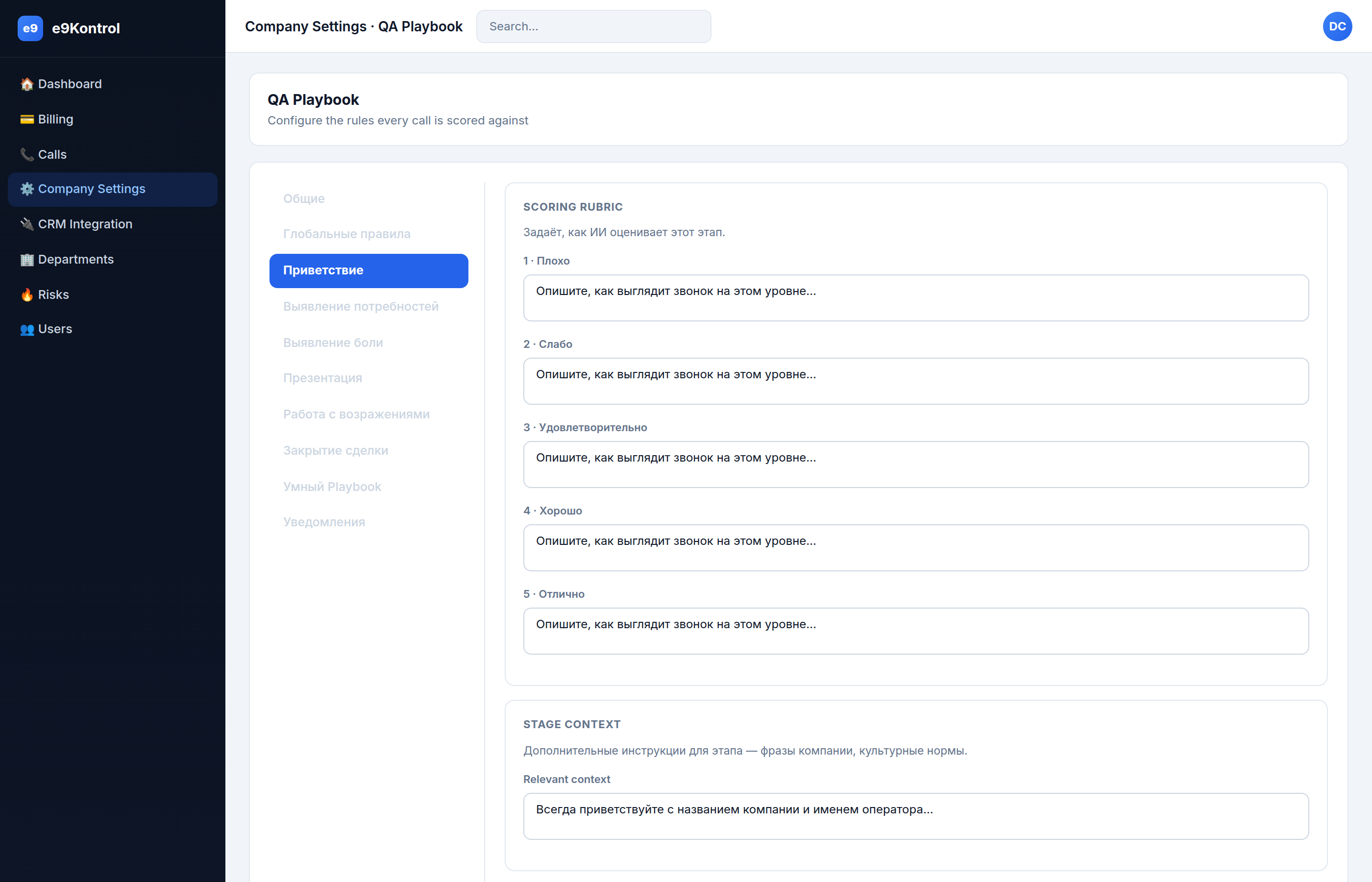Open Calls via the phone icon

click(x=27, y=155)
